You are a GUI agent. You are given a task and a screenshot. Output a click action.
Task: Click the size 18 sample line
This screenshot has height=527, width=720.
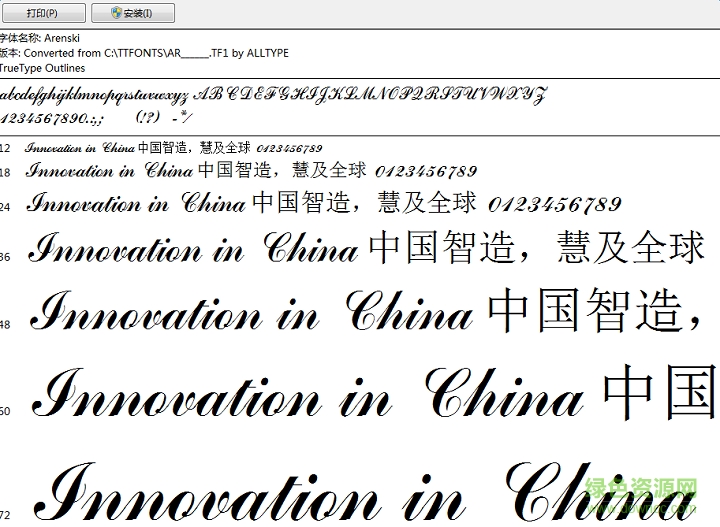[251, 170]
